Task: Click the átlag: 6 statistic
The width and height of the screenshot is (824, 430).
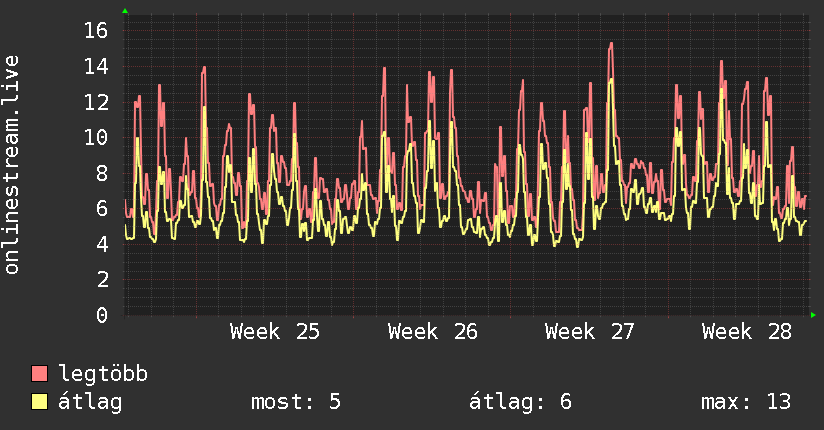Action: coord(520,402)
